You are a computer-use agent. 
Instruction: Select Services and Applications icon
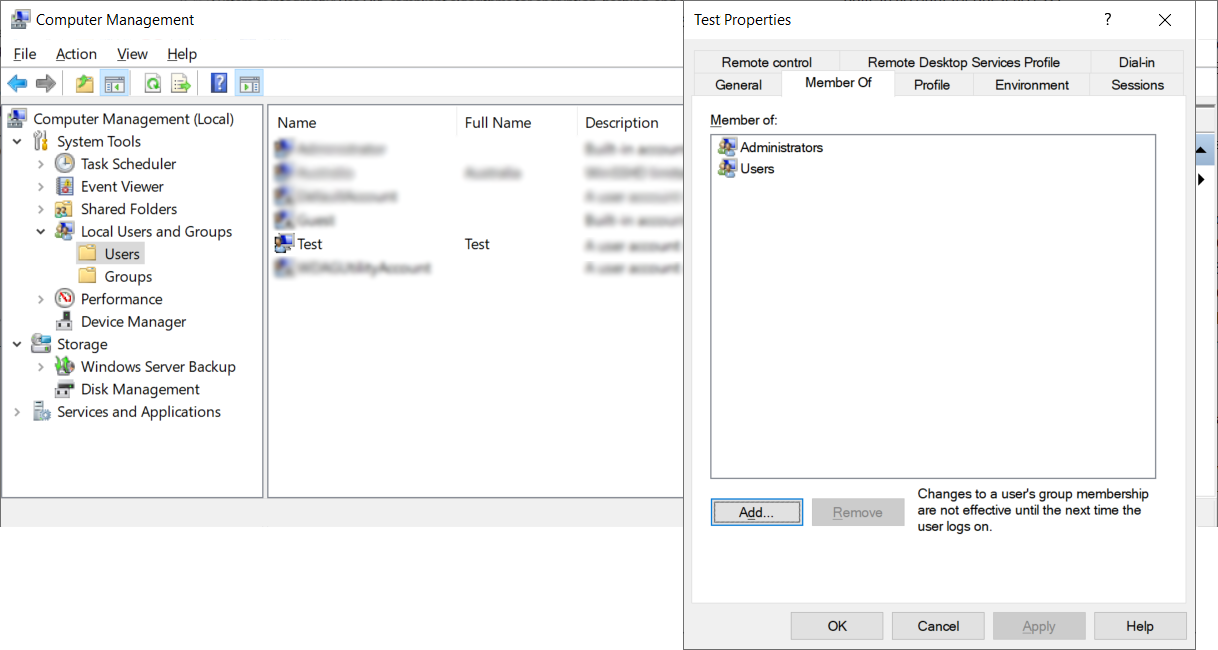41,411
